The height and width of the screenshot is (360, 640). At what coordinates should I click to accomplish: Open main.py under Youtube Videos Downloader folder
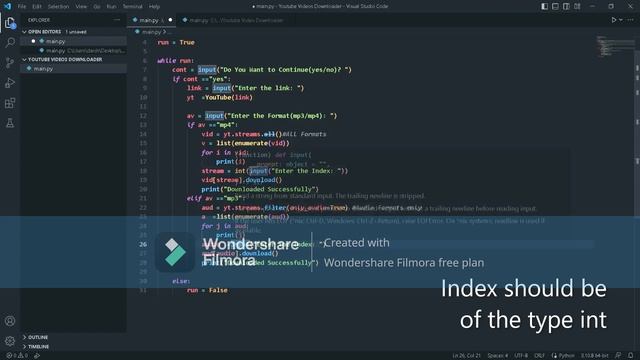click(73, 69)
